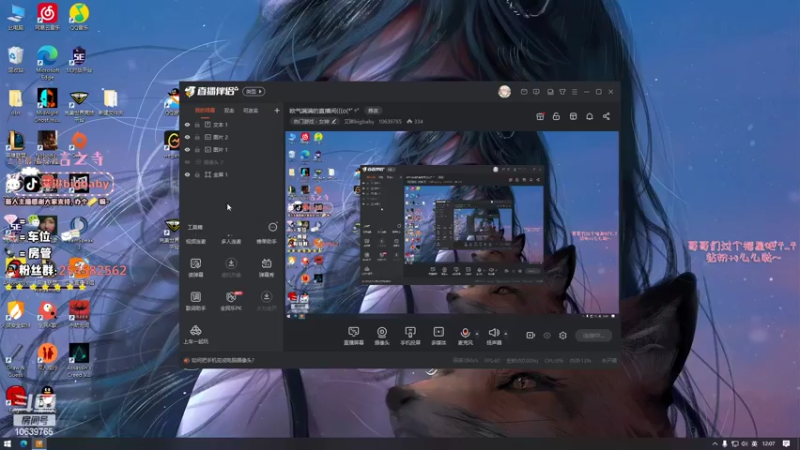
Task: Toggle lock on 图片 1 layer
Action: [x=197, y=149]
